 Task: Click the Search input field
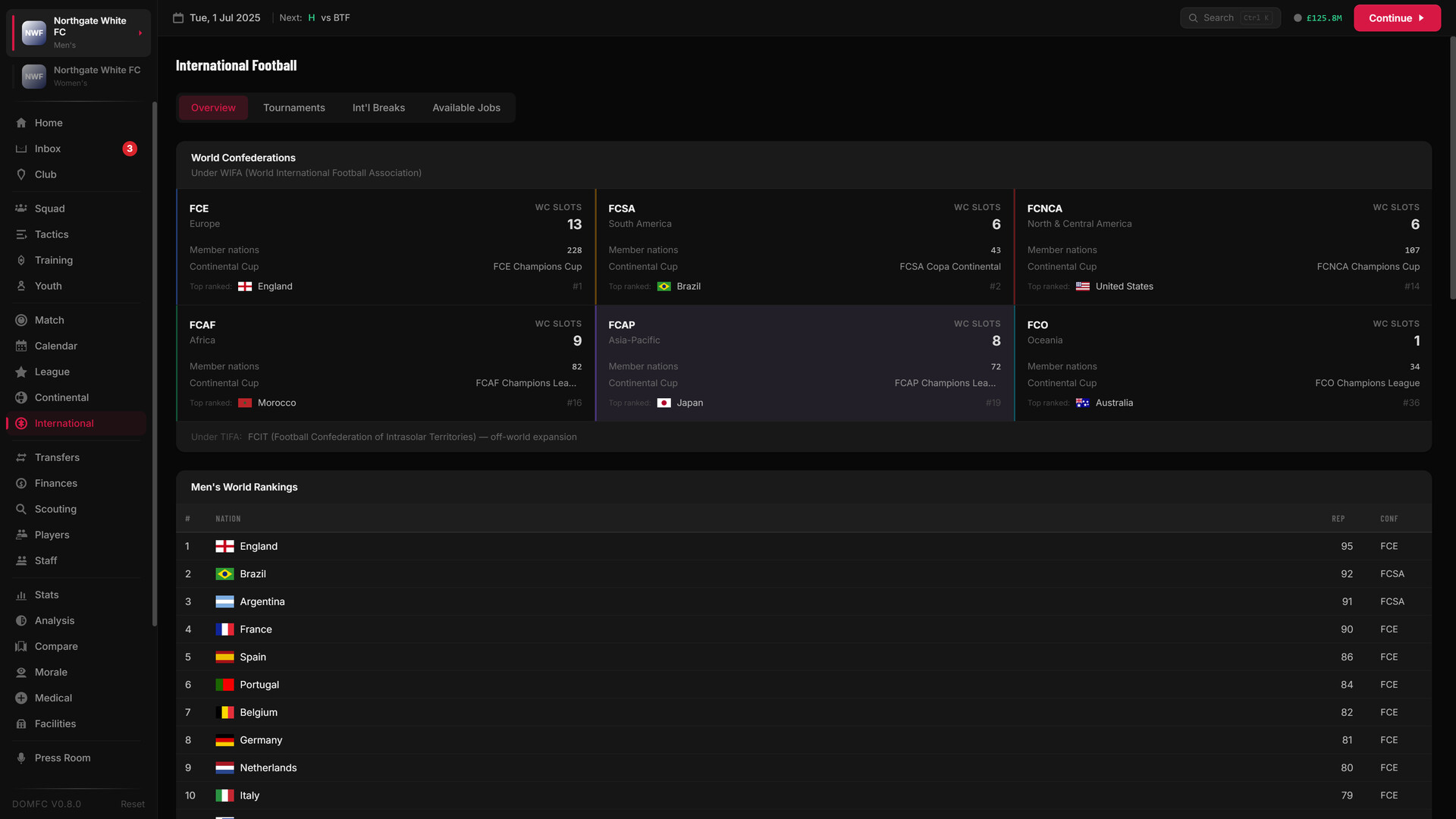tap(1230, 17)
